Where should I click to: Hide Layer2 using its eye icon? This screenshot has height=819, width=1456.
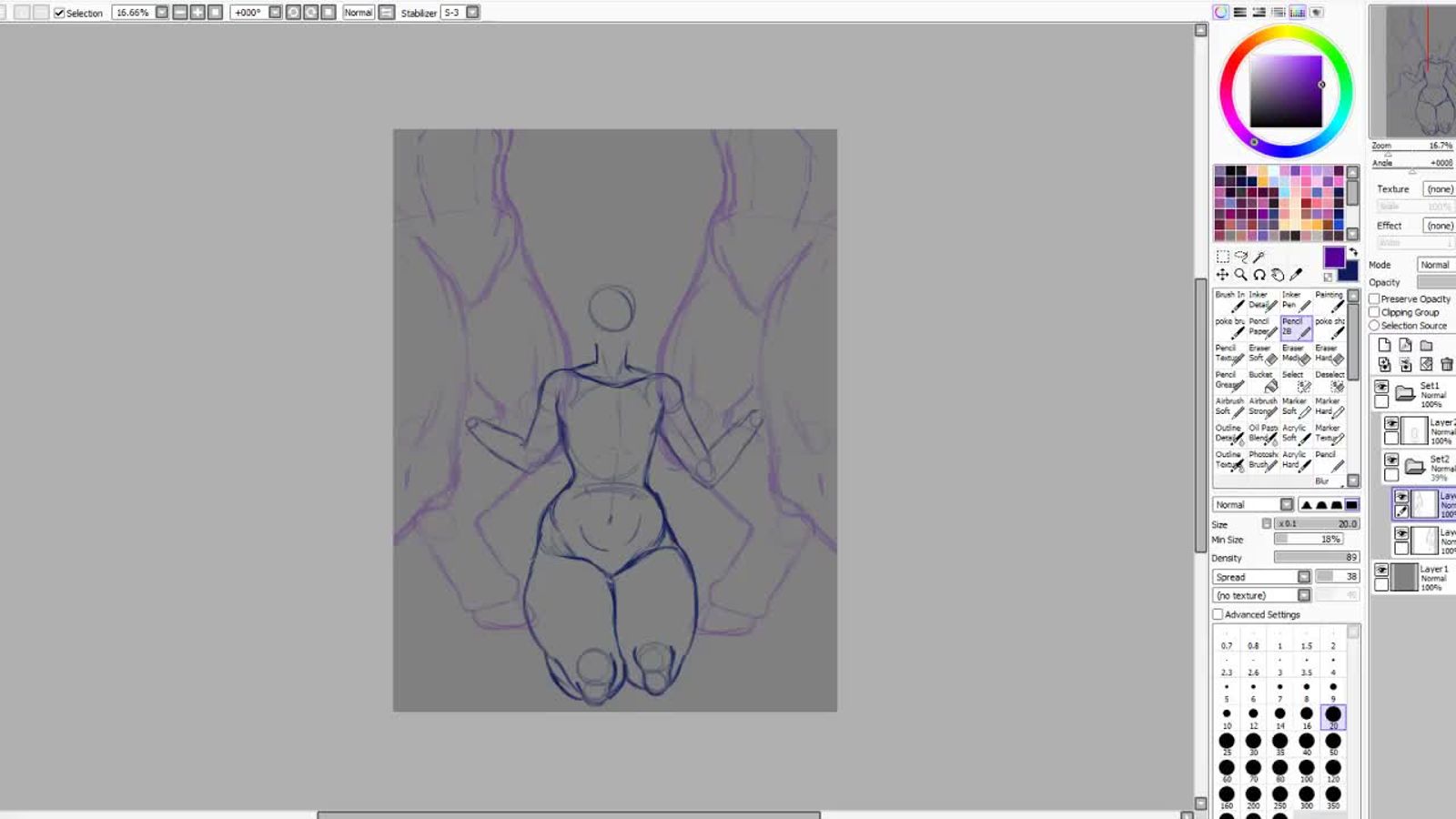pyautogui.click(x=1391, y=424)
